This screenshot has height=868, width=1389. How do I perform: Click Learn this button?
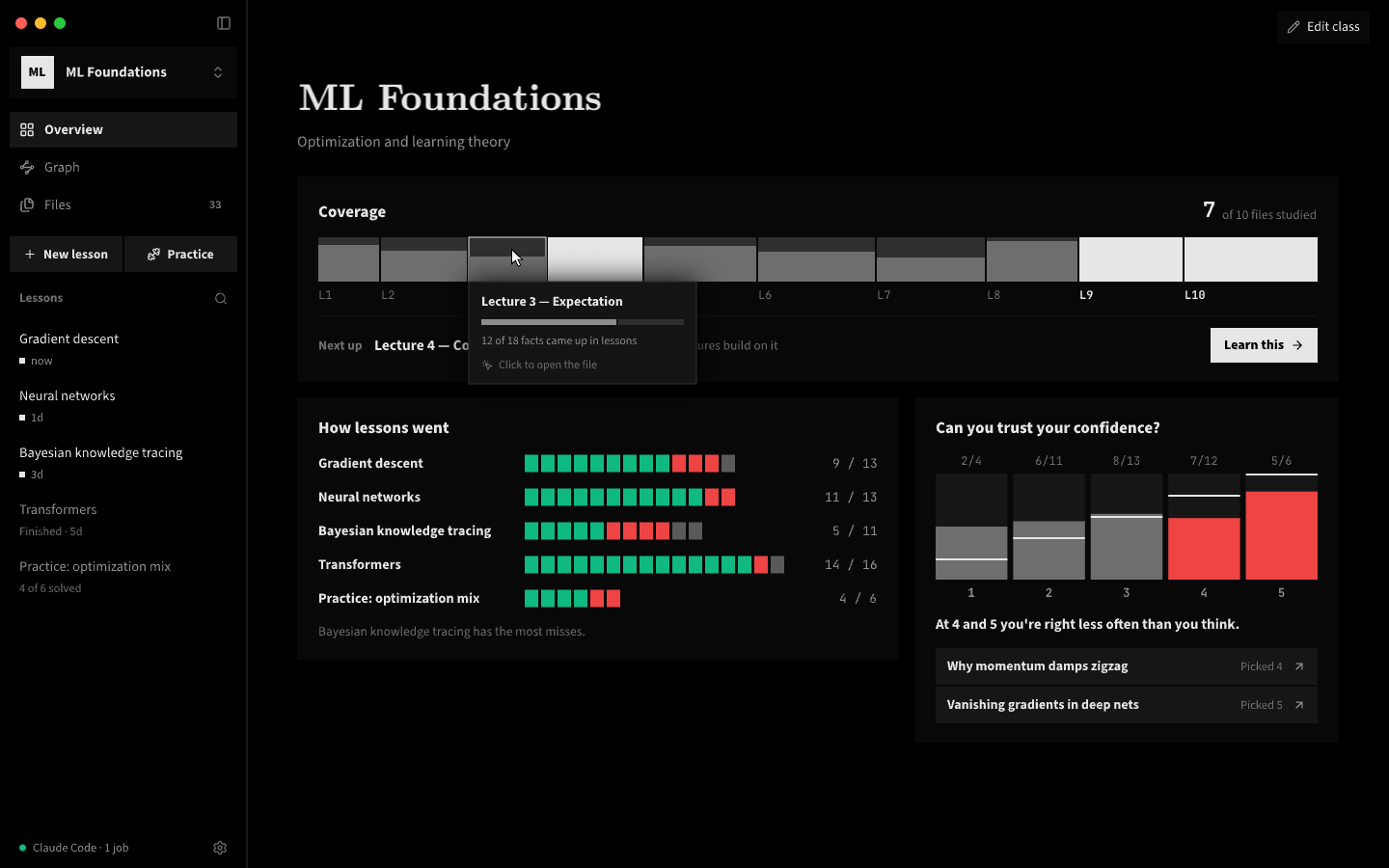pos(1264,345)
